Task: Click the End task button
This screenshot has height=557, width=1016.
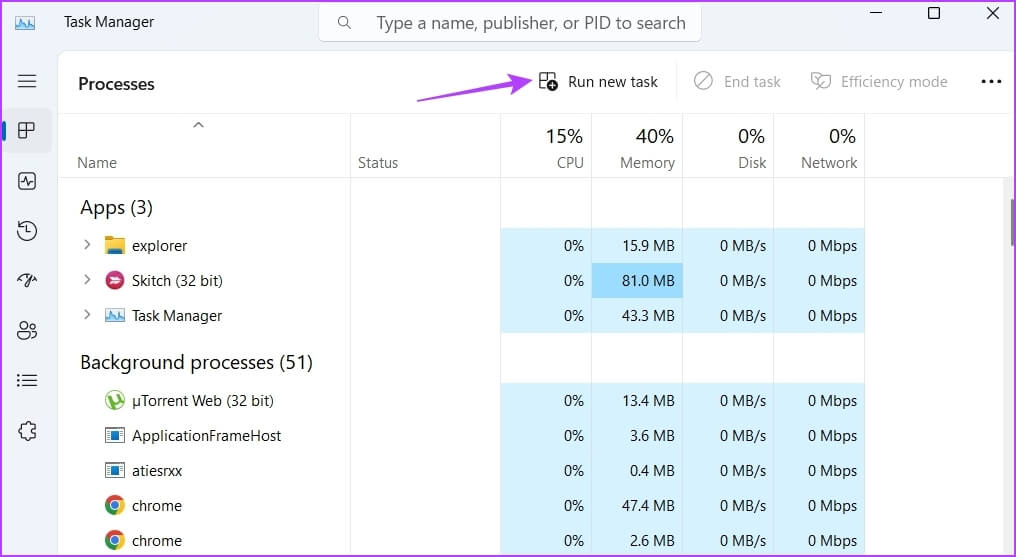Action: click(x=737, y=82)
